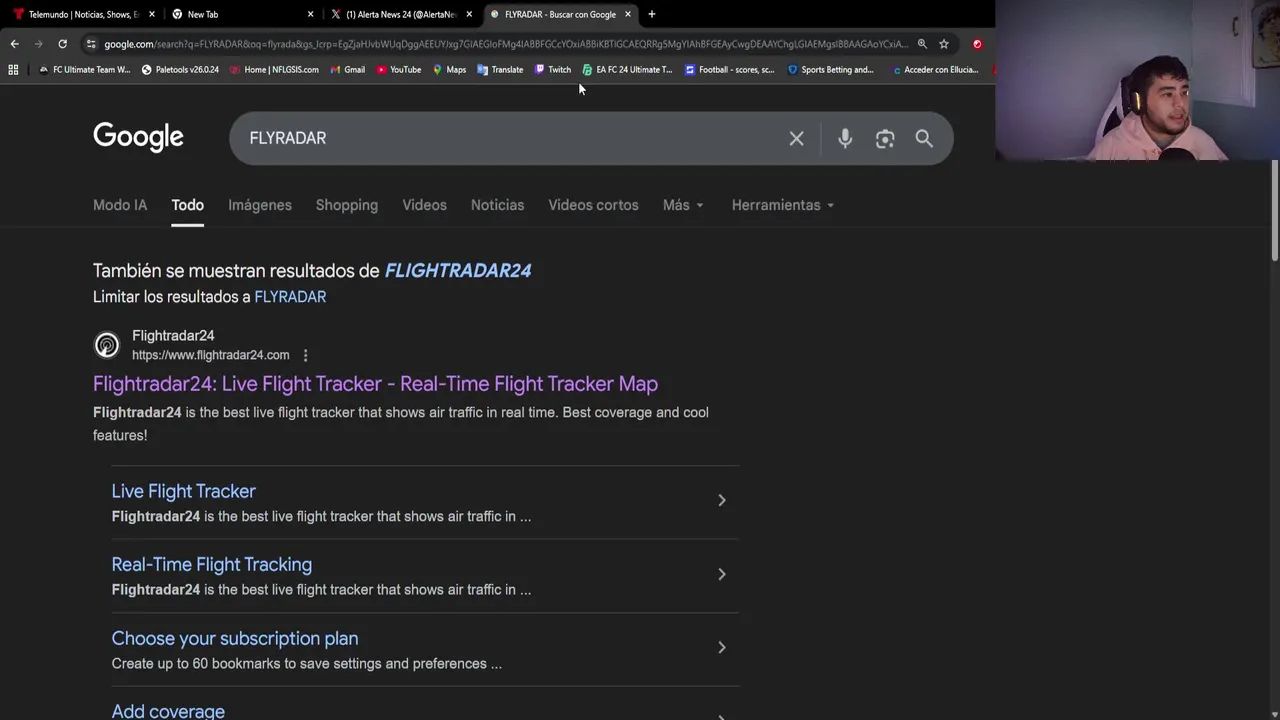Click the flightradar24.com URL text
Viewport: 1280px width, 720px height.
(210, 355)
